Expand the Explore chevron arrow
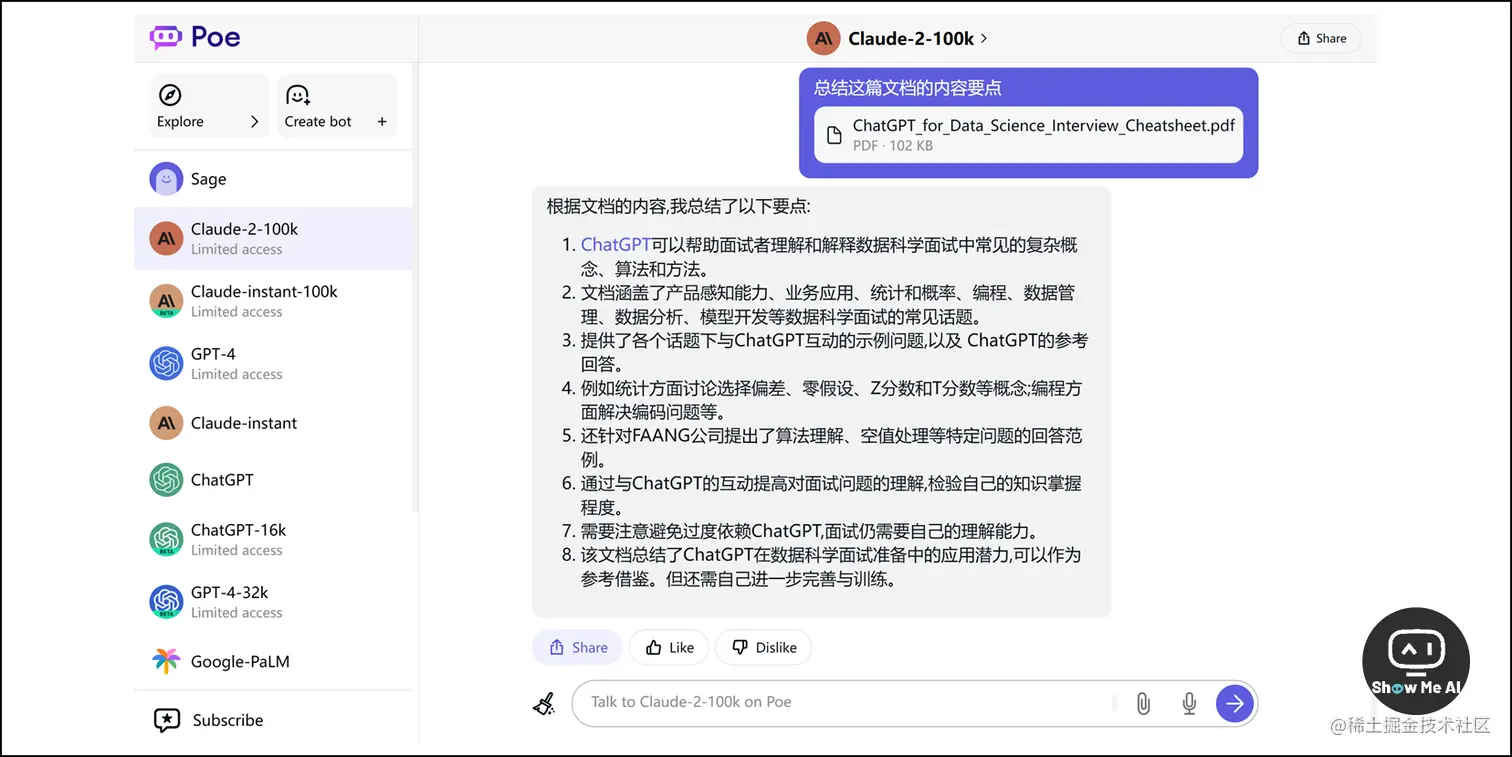Screen dimensions: 1512x757 point(254,122)
